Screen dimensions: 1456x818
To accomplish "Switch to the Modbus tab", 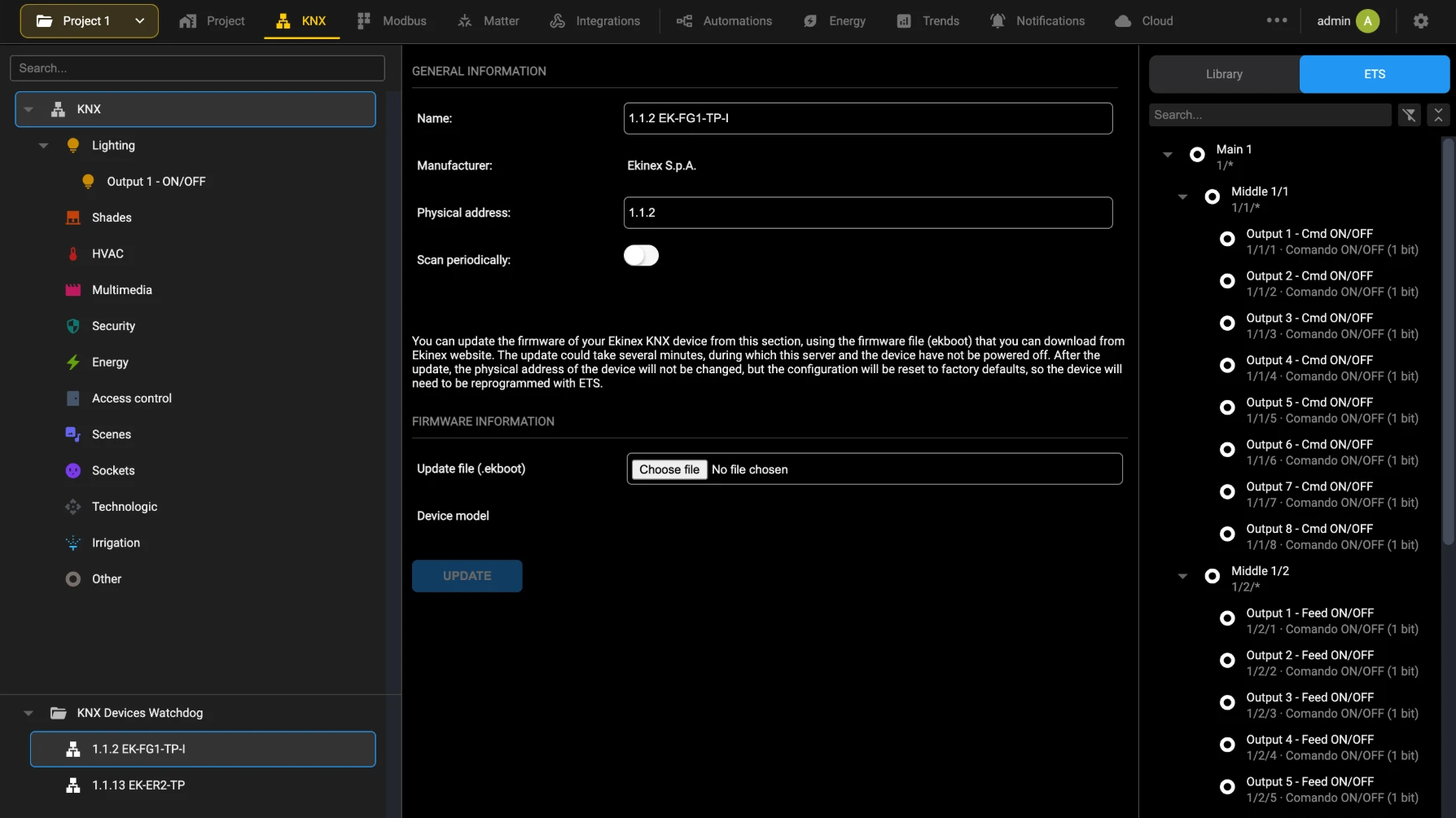I will pos(392,21).
